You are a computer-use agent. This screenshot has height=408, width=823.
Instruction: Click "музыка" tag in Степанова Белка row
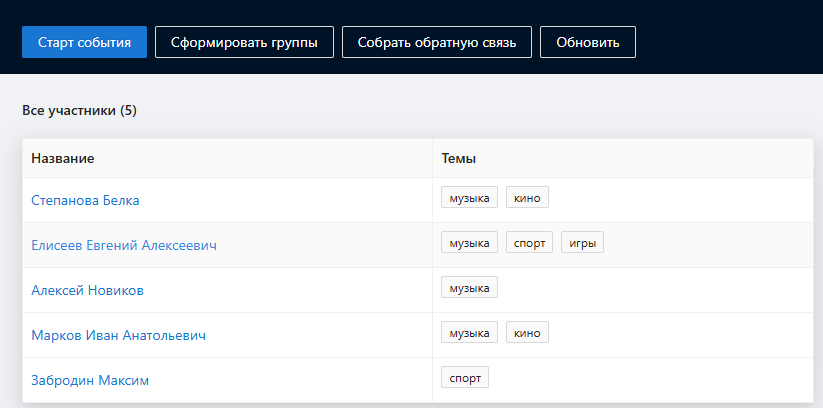click(x=469, y=198)
